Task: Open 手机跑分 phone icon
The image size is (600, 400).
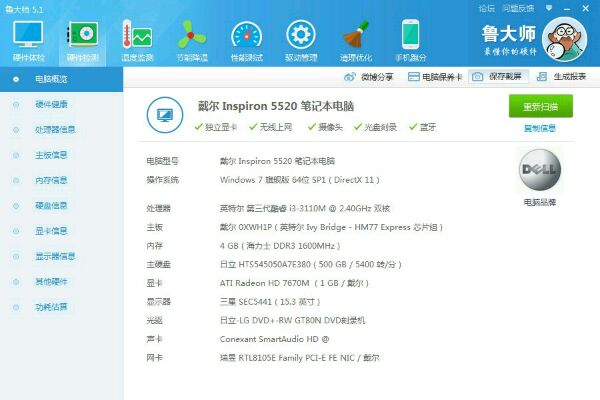Action: [x=410, y=34]
